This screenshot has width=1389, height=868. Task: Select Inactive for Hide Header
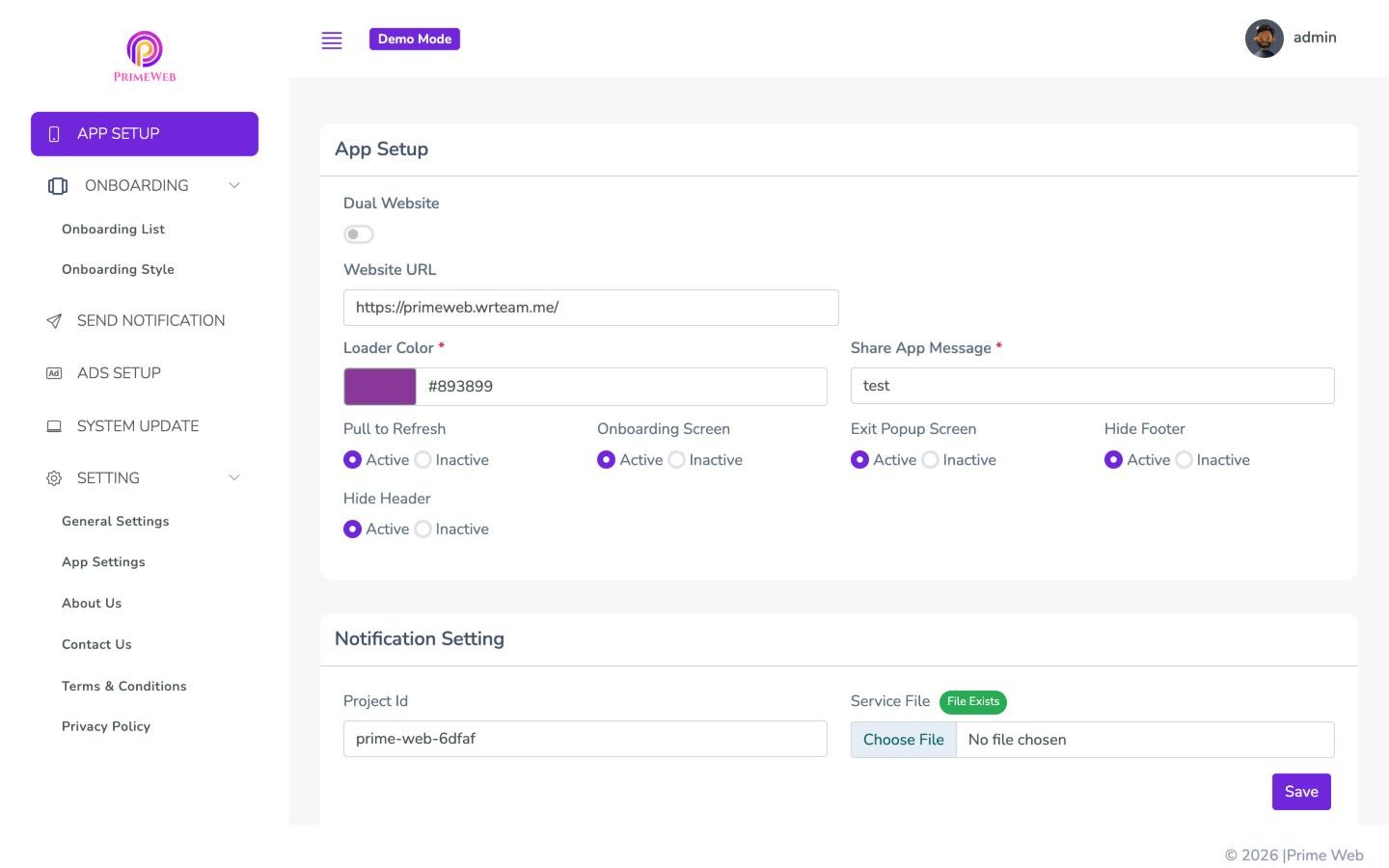(422, 529)
